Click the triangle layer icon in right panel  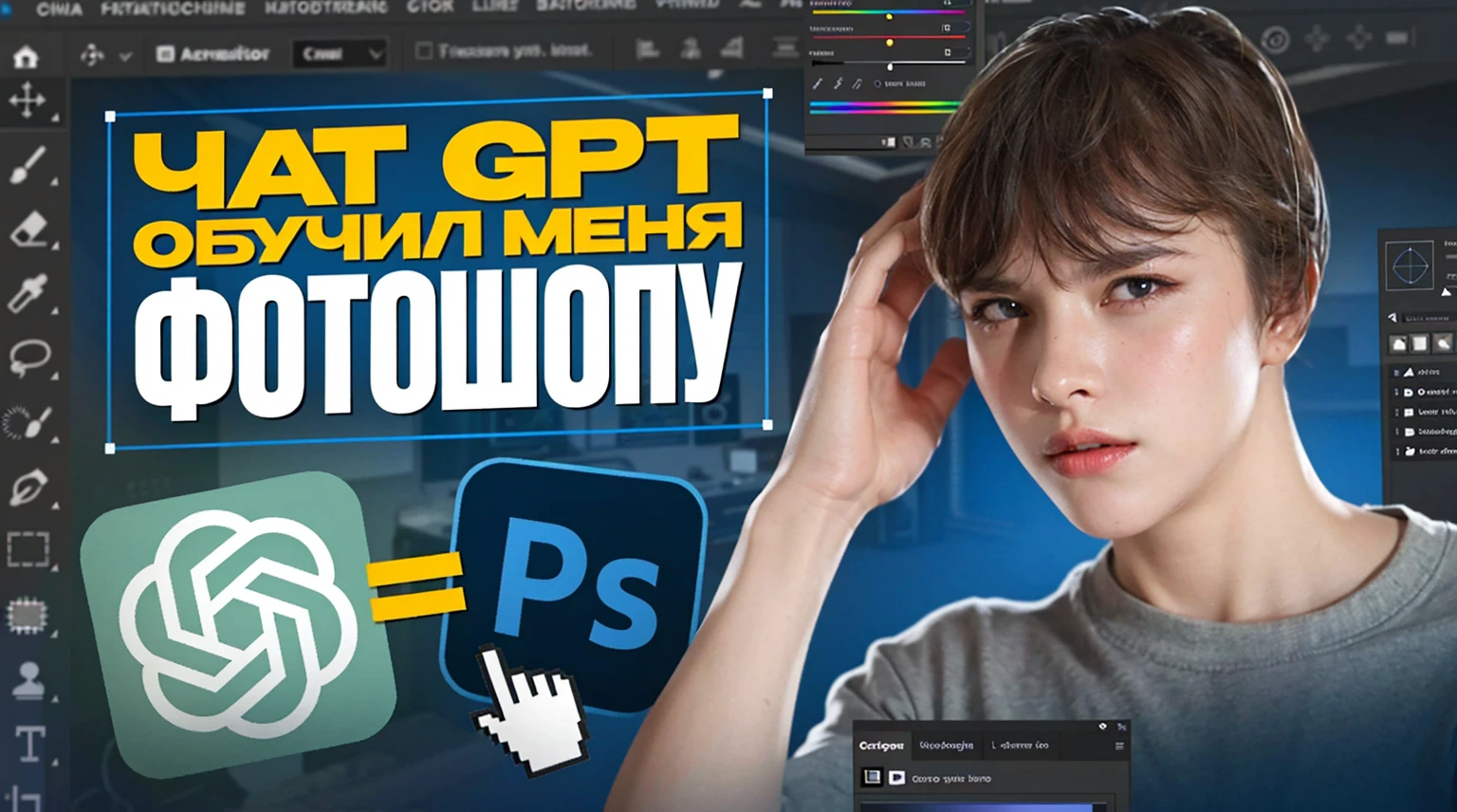click(x=1409, y=372)
